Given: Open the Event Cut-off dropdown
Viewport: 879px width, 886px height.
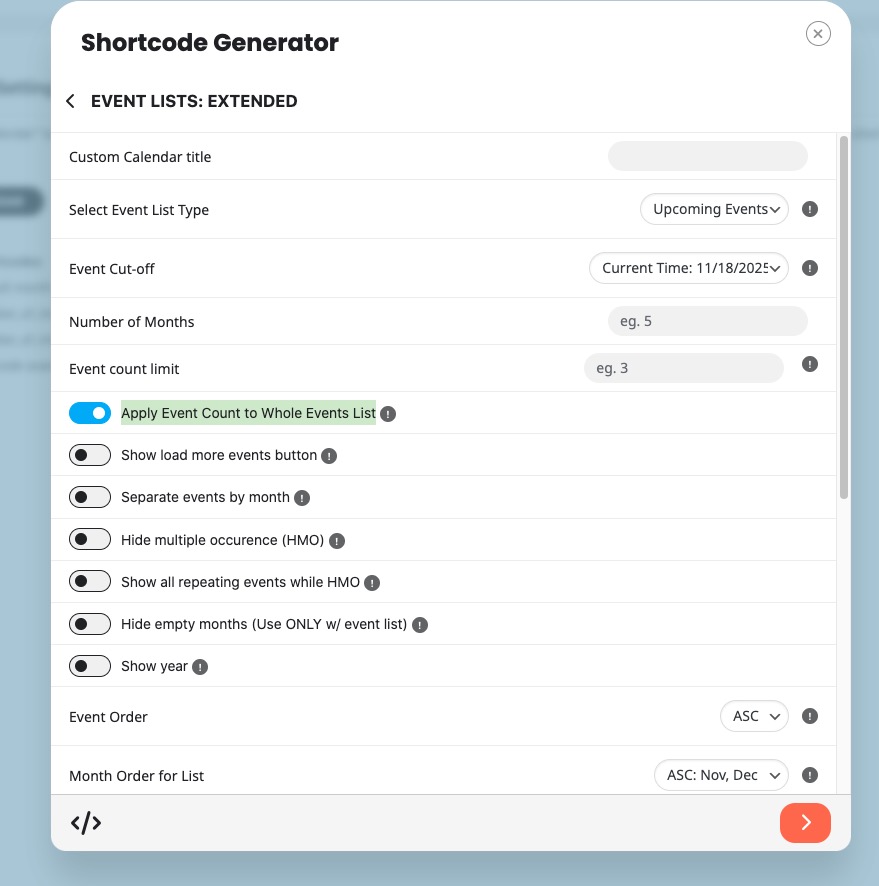Looking at the screenshot, I should pos(688,268).
